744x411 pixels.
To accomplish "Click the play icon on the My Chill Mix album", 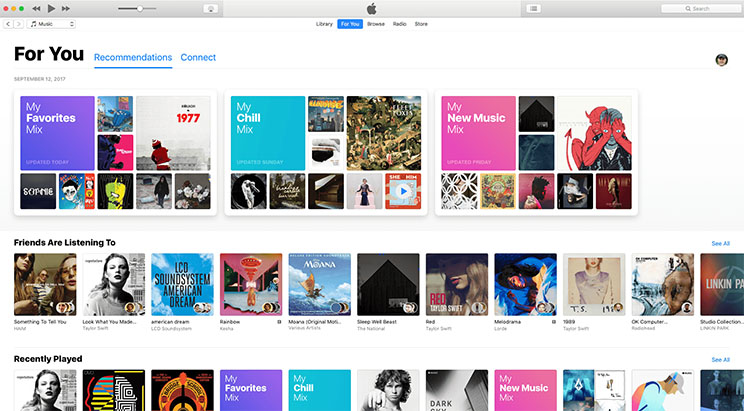I will tap(403, 191).
